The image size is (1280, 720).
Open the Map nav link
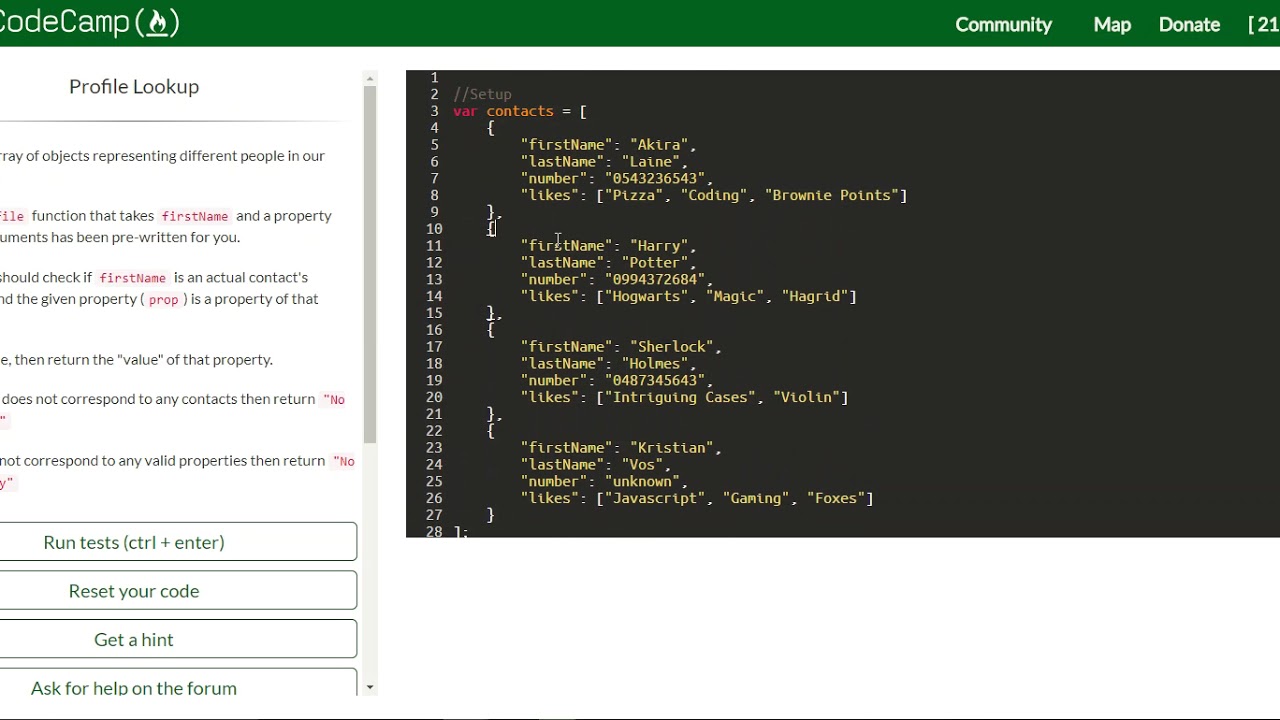click(x=1112, y=25)
